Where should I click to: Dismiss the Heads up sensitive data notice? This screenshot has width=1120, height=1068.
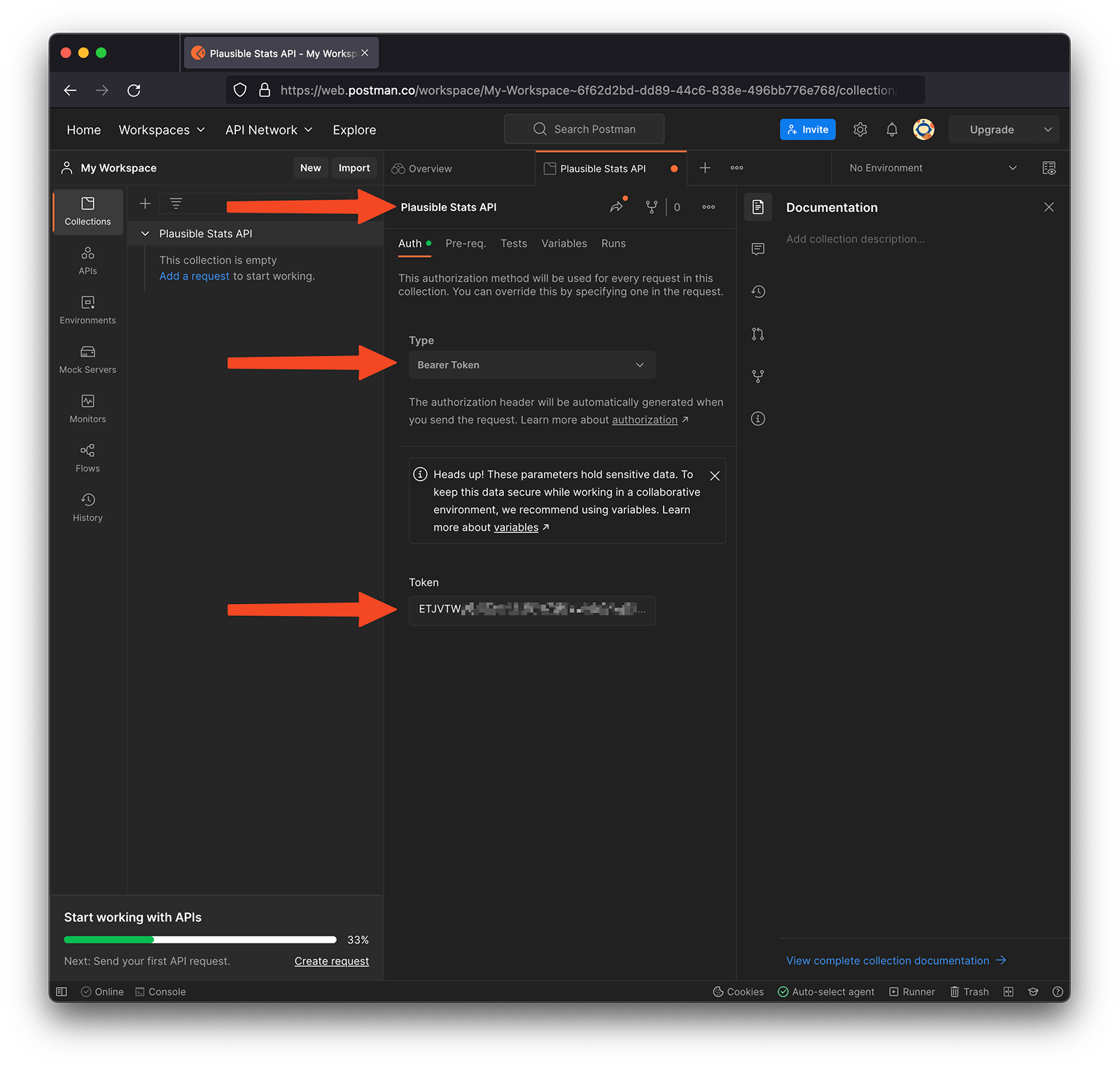point(715,476)
